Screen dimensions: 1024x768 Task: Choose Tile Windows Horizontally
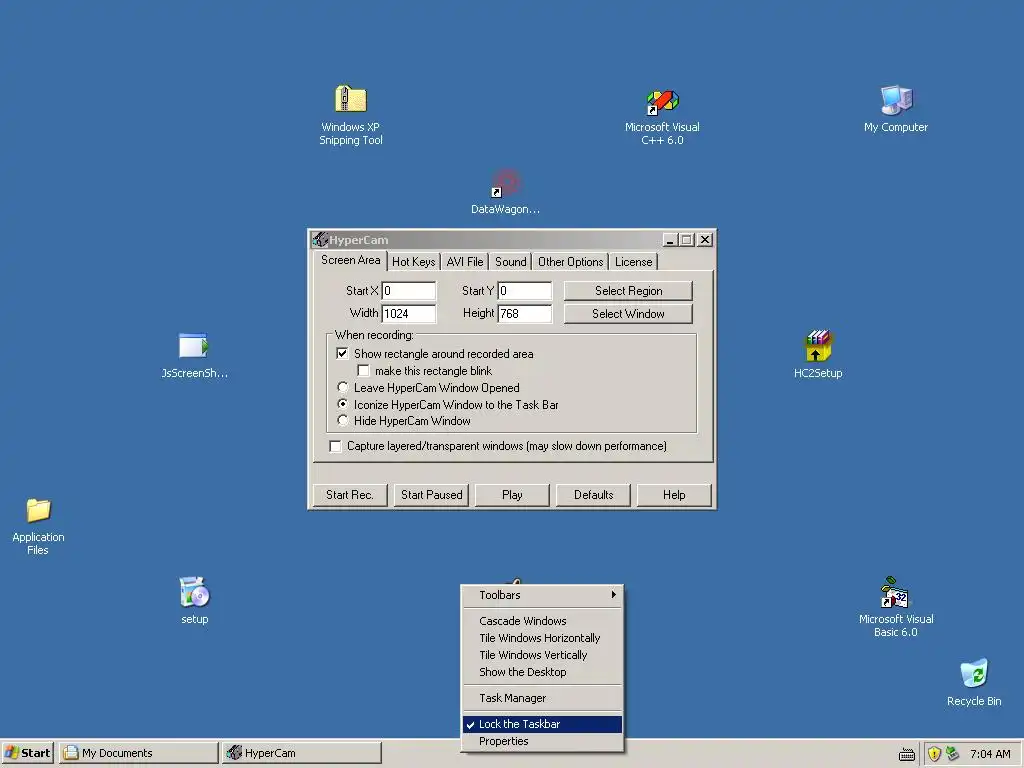542,637
